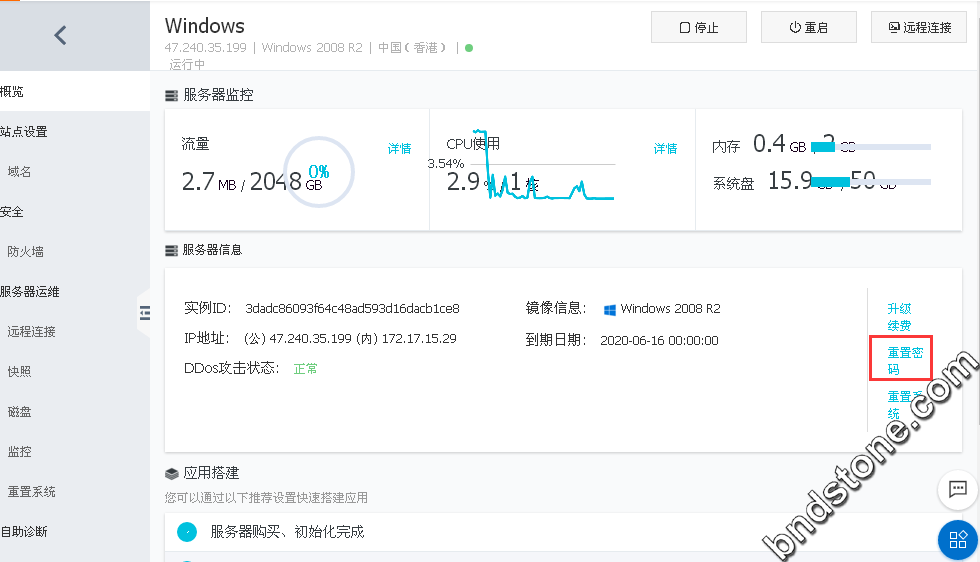Click the memory usage progress bar

click(870, 147)
